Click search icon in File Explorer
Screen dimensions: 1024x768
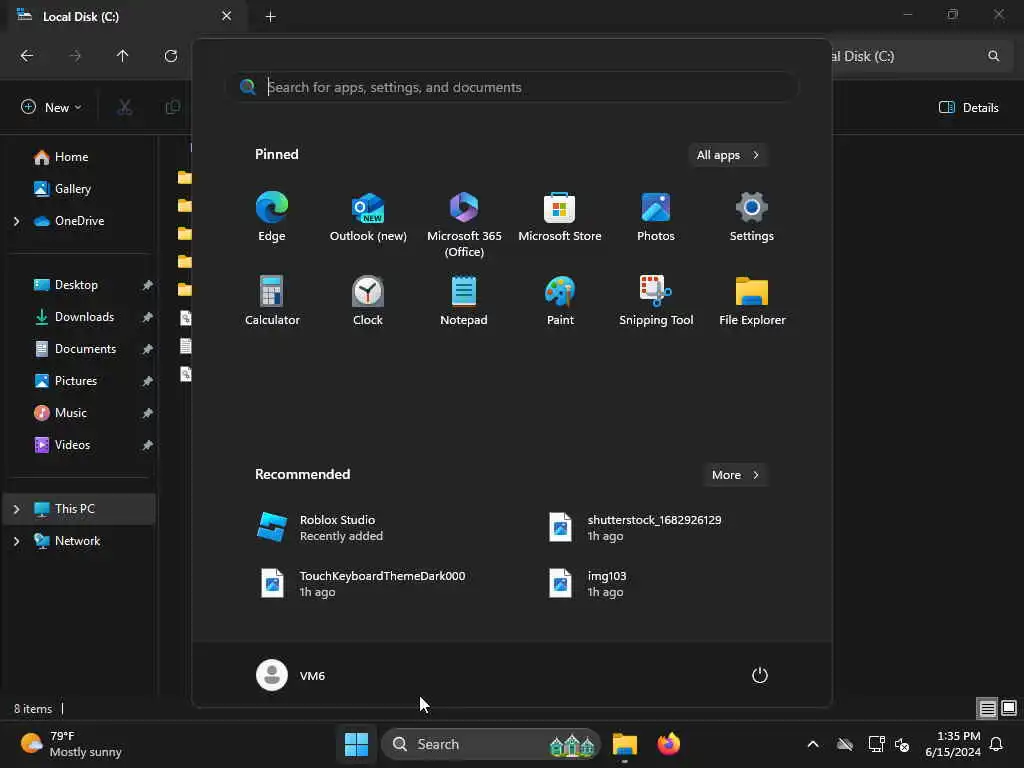click(993, 56)
